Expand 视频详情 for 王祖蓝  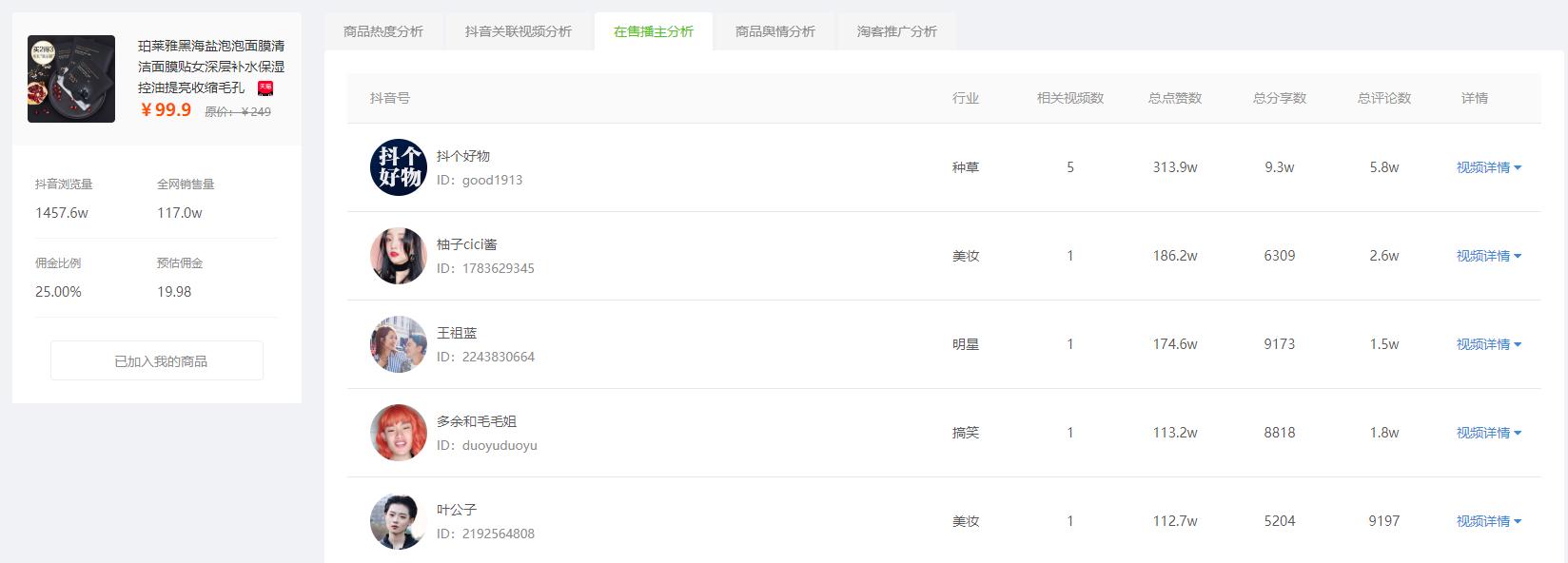[1488, 344]
